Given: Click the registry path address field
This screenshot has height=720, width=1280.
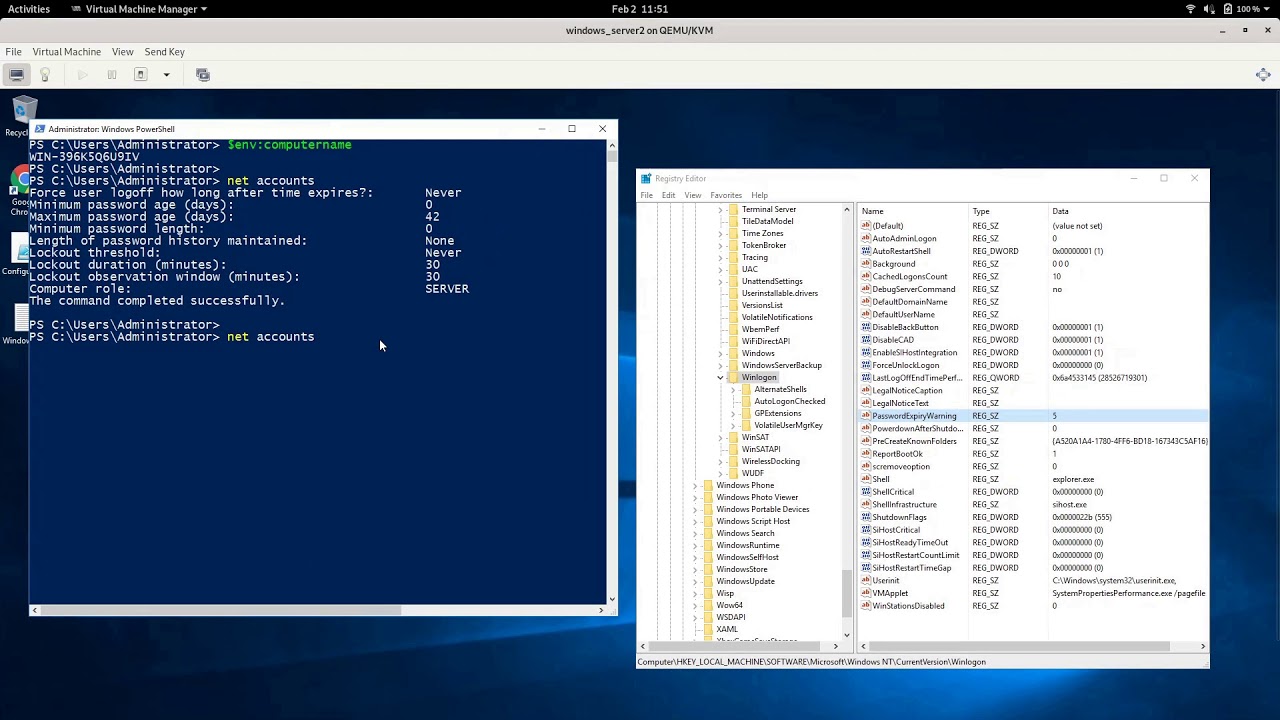Looking at the screenshot, I should coord(922,662).
